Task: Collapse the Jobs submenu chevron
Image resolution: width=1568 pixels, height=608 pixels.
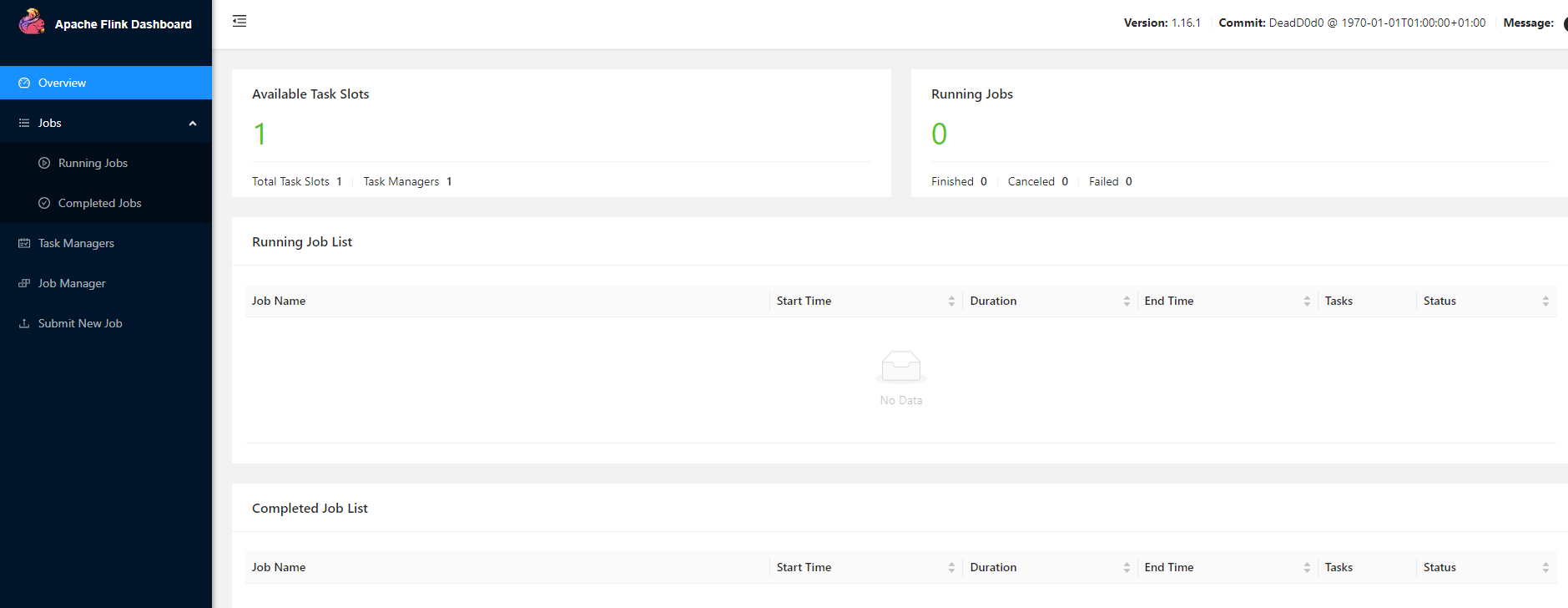Action: tap(193, 124)
